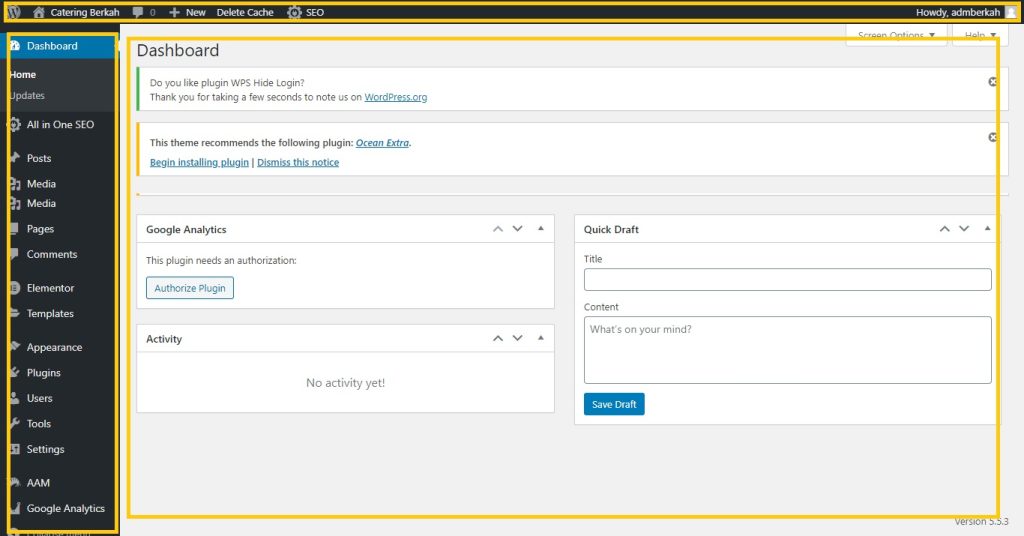Open the Catering Berkah site home icon
Image resolution: width=1024 pixels, height=536 pixels.
[39, 12]
